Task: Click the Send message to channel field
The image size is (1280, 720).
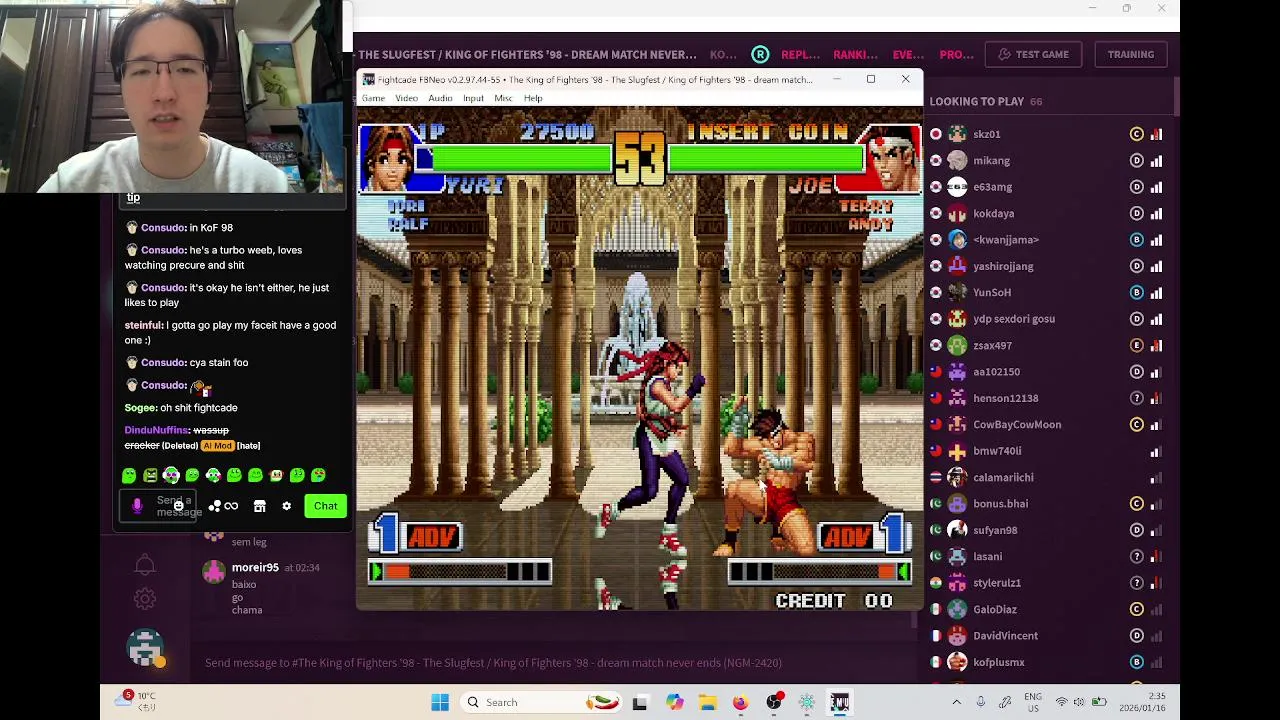Action: (555, 662)
